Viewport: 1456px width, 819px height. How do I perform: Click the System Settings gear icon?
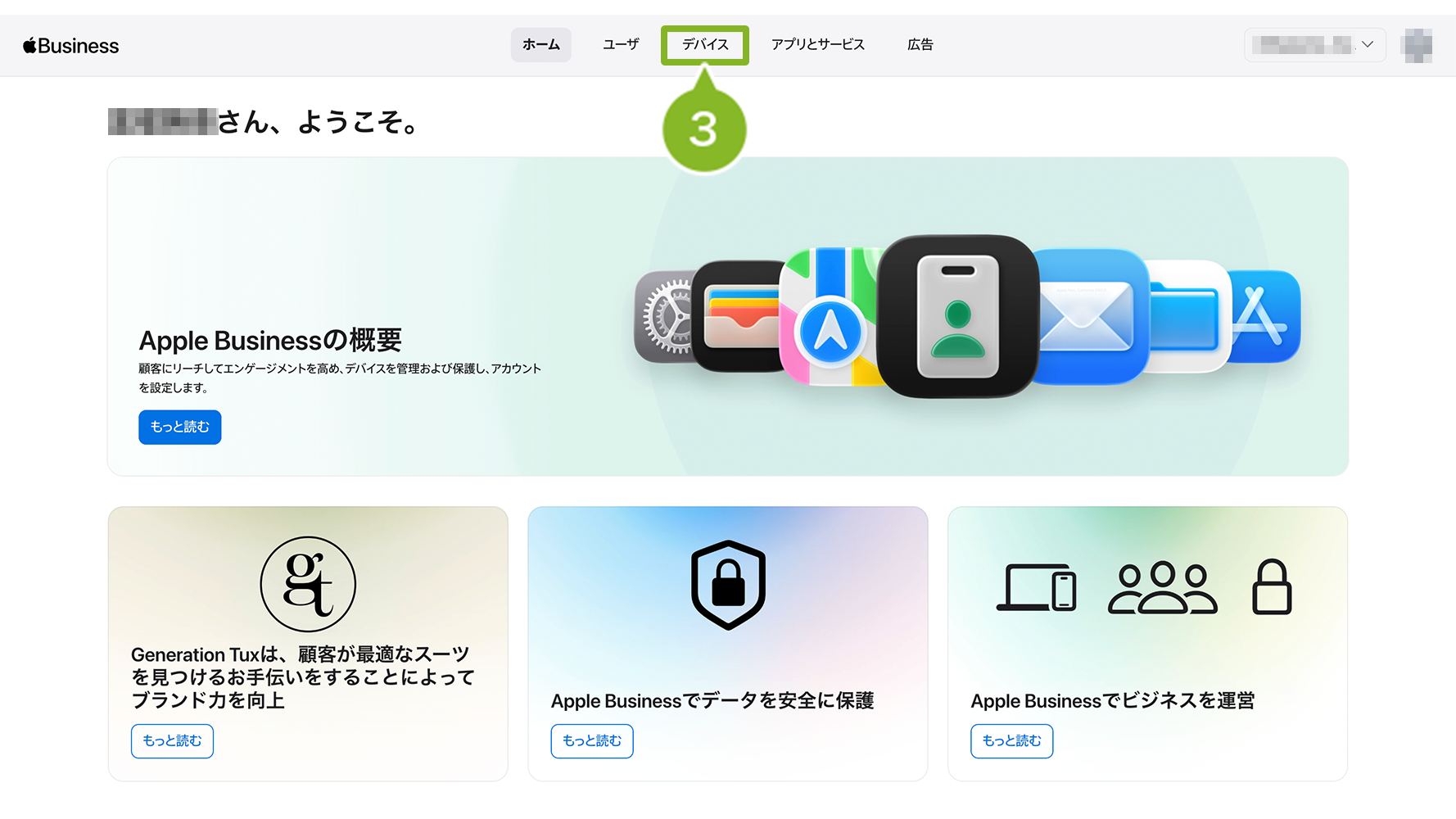tap(665, 316)
